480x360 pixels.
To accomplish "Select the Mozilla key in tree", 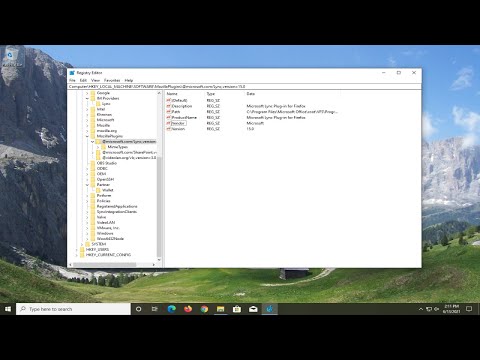I will (x=103, y=125).
